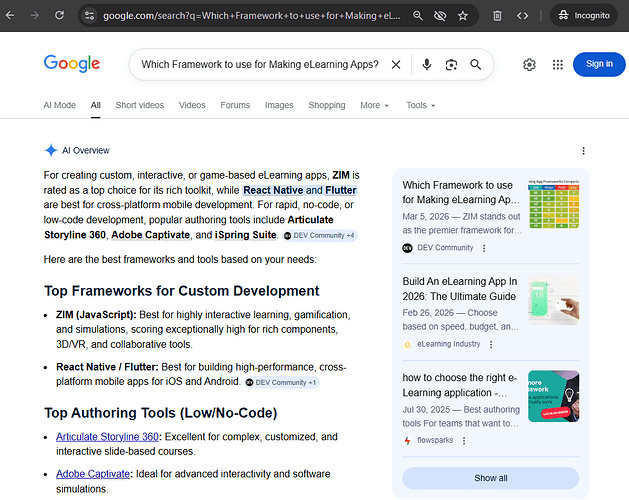Reload the page
Viewport: 629px width, 500px height.
pos(59,16)
